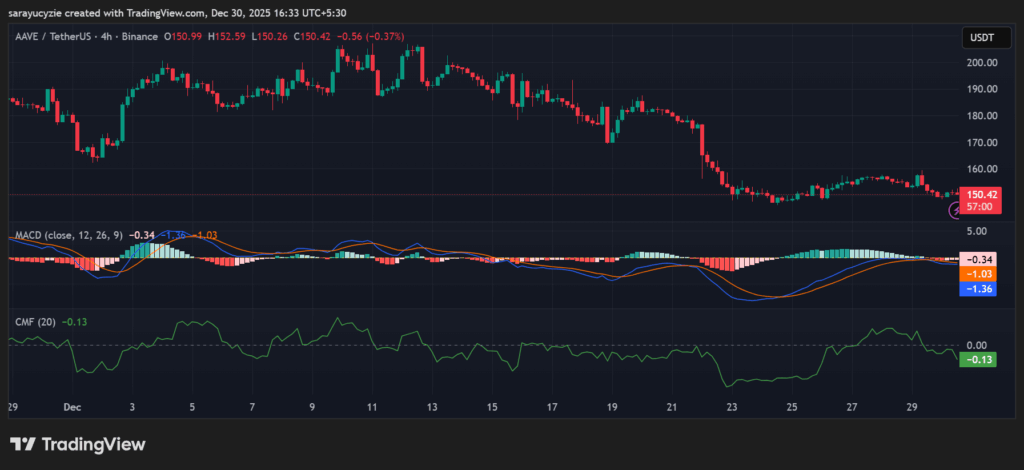Screen dimensions: 1024x470
Task: Click the blue -1.36 MACD value label
Action: coord(976,288)
